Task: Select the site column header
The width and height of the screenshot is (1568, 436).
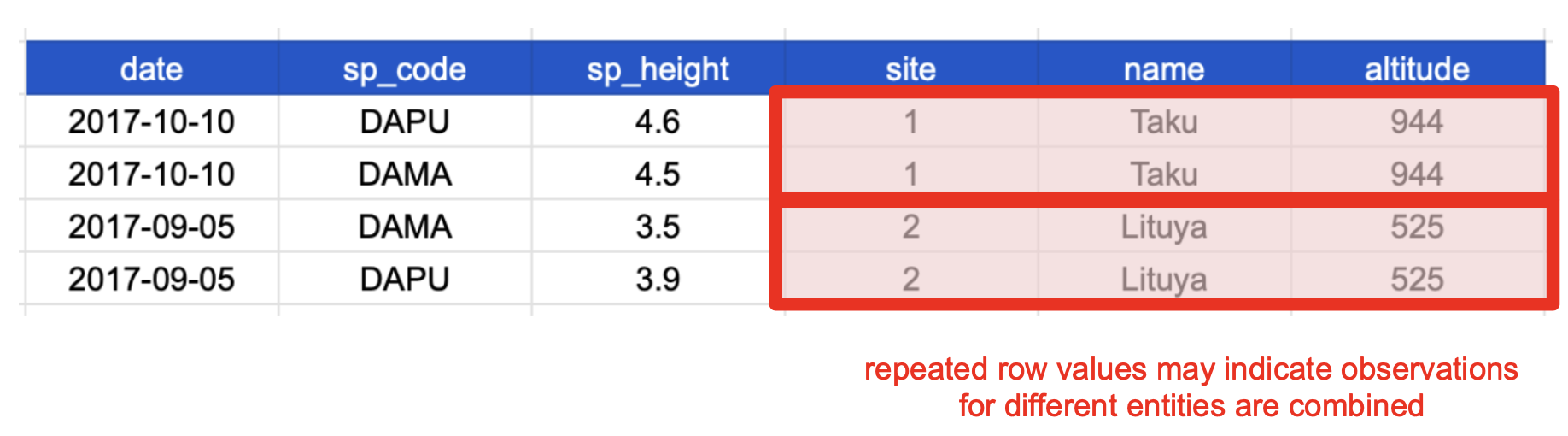Action: pos(910,69)
